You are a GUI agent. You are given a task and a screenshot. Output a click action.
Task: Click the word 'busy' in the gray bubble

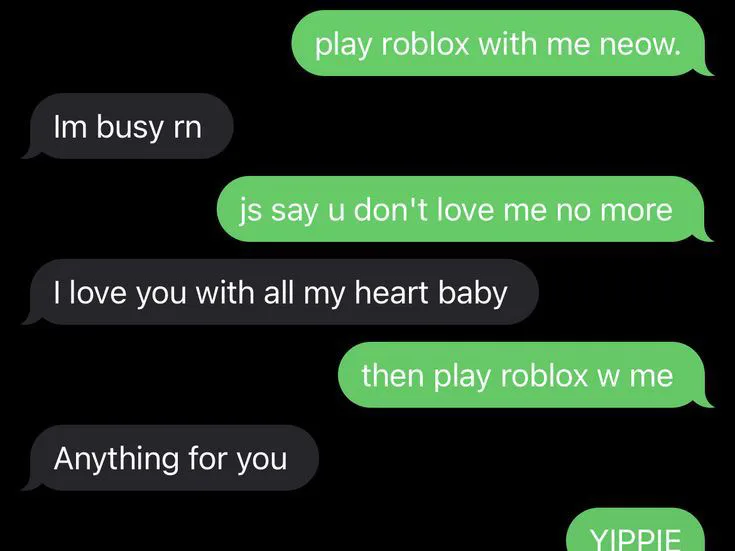[129, 128]
